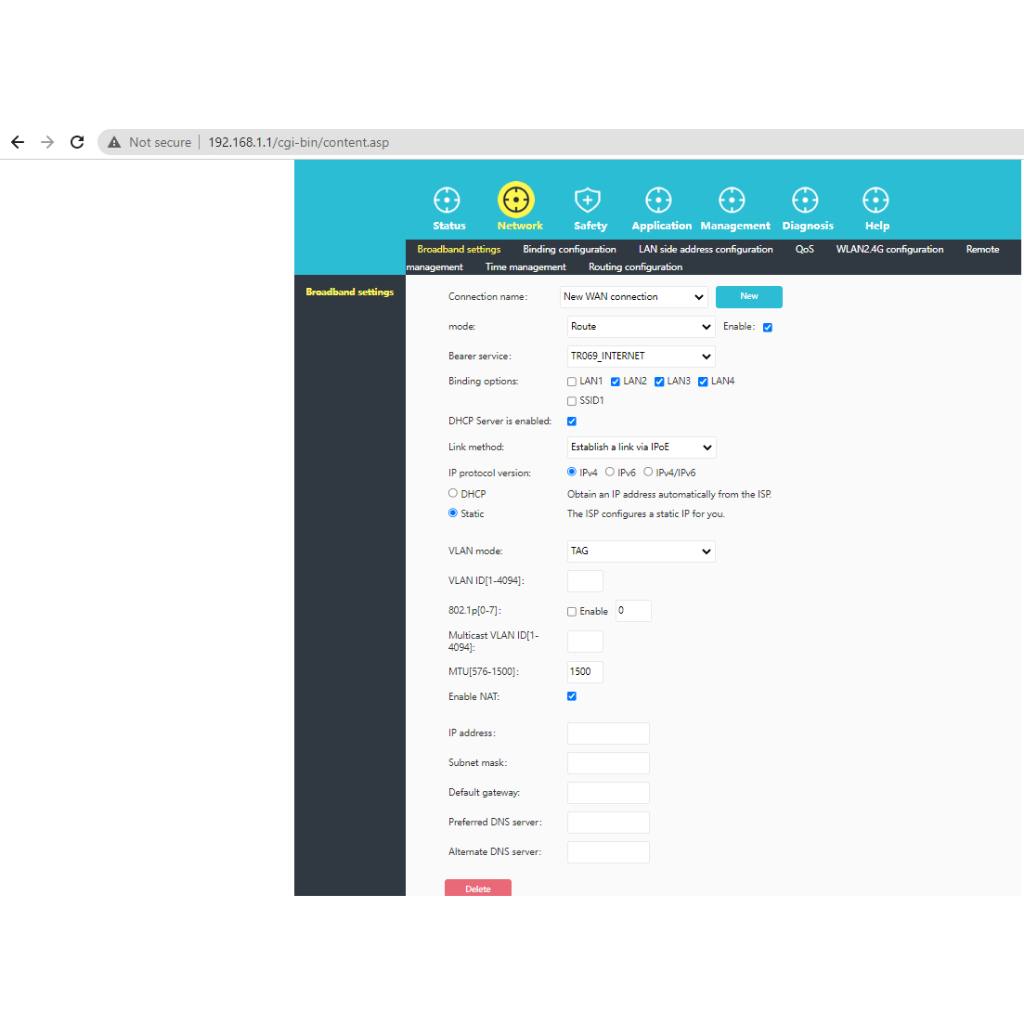Click the Not secure warning icon
The height and width of the screenshot is (1024, 1024).
(114, 142)
